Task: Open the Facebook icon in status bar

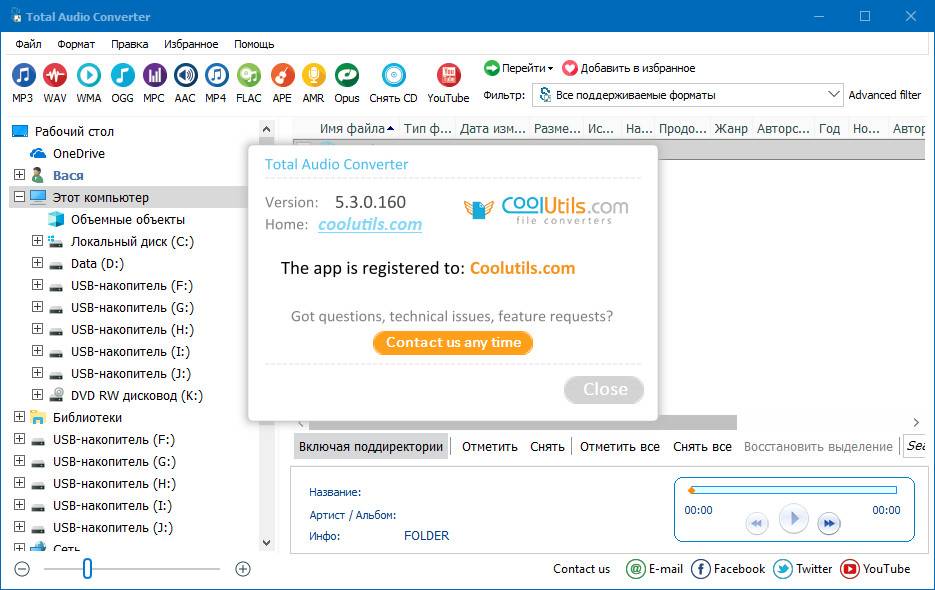Action: [x=701, y=569]
